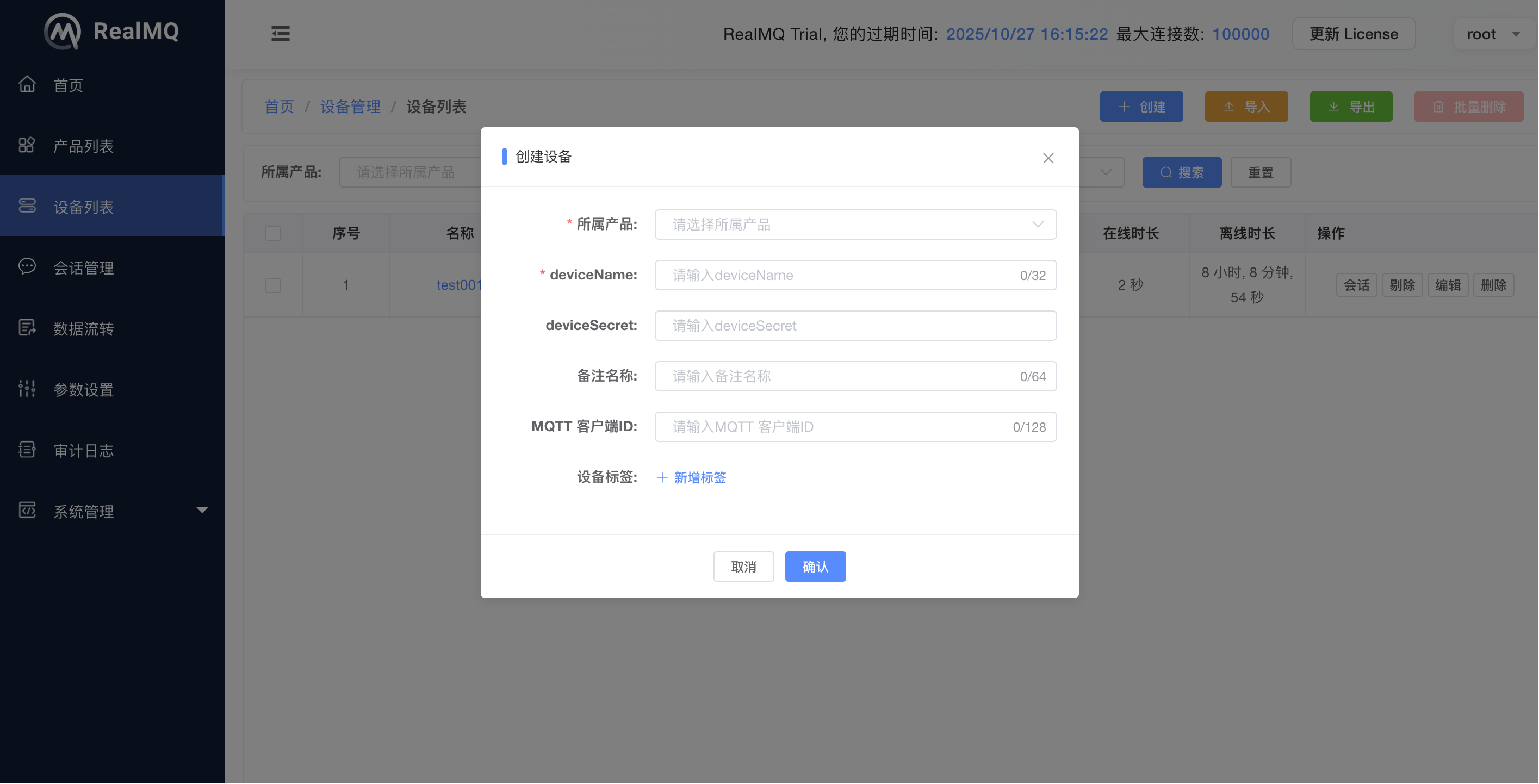The width and height of the screenshot is (1539, 784).
Task: Click the expiry time 2025/10/27 16:15:22
Action: (x=1027, y=34)
